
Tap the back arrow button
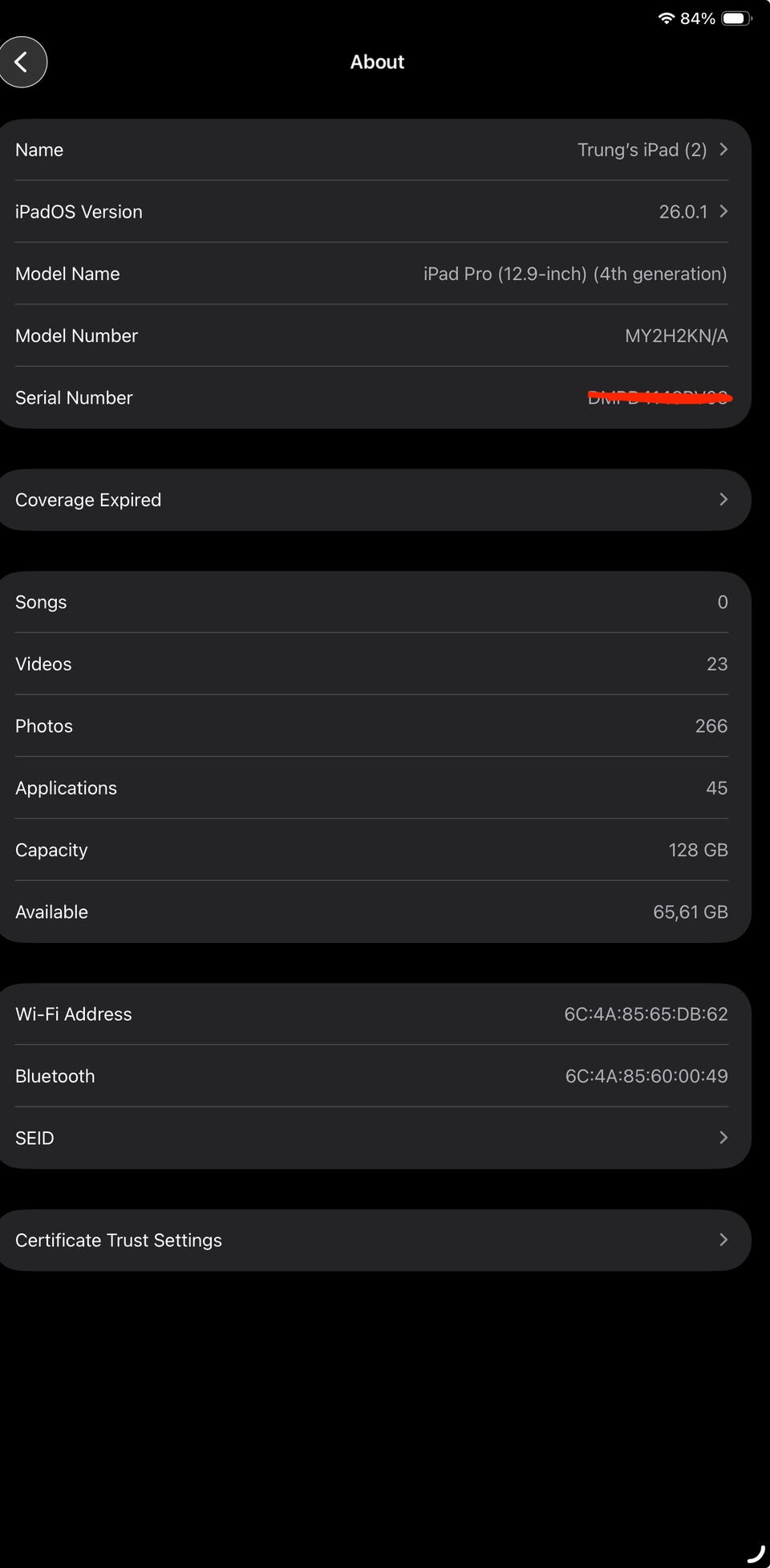(22, 62)
